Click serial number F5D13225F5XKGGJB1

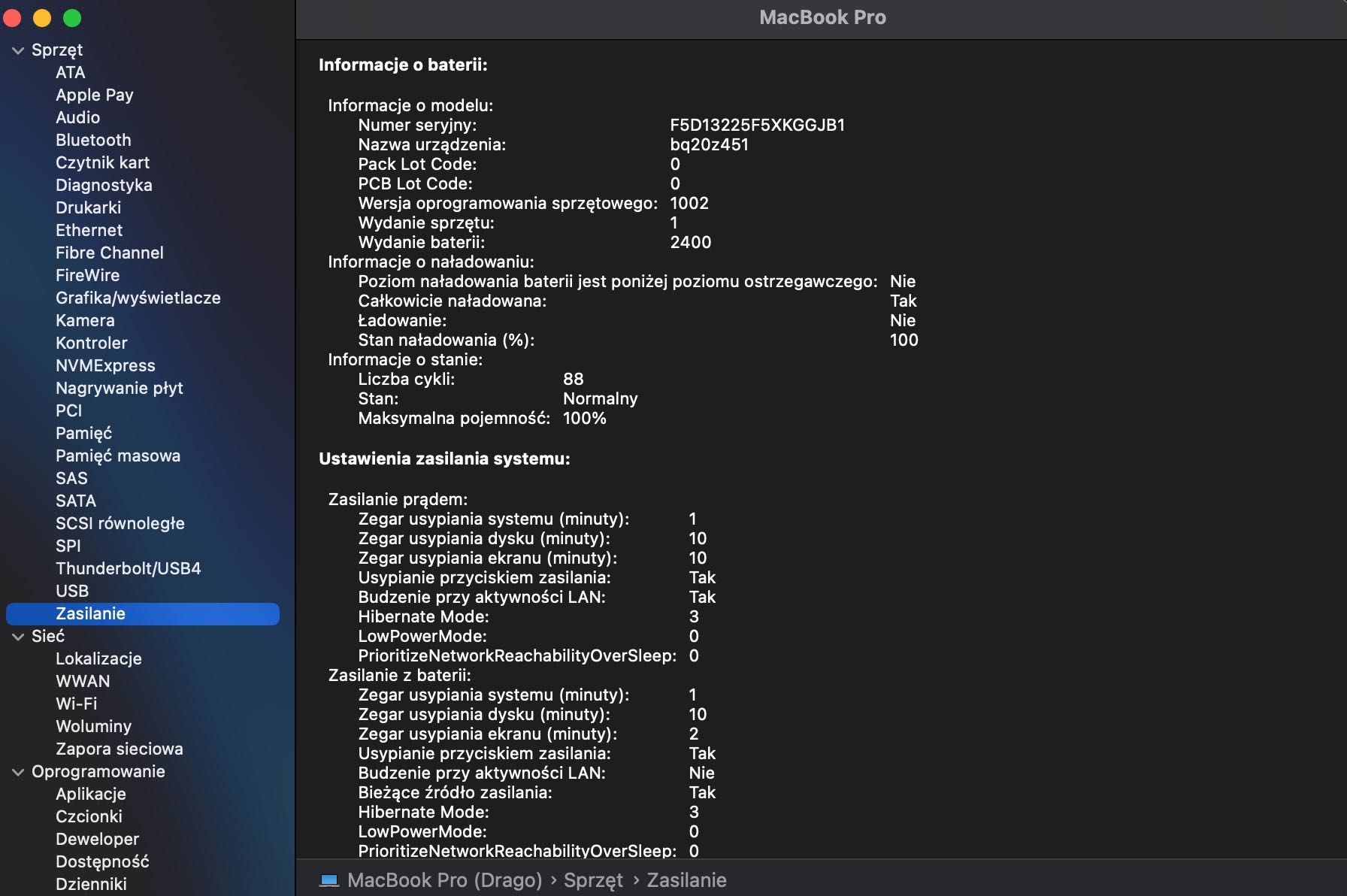758,125
